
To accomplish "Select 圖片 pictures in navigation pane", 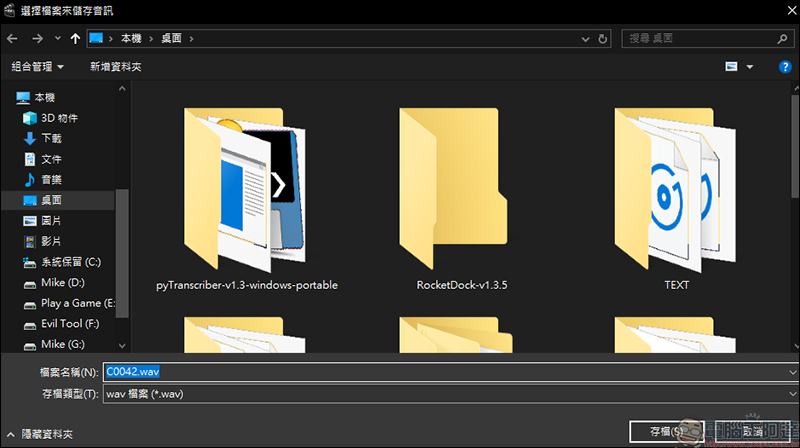I will point(50,220).
